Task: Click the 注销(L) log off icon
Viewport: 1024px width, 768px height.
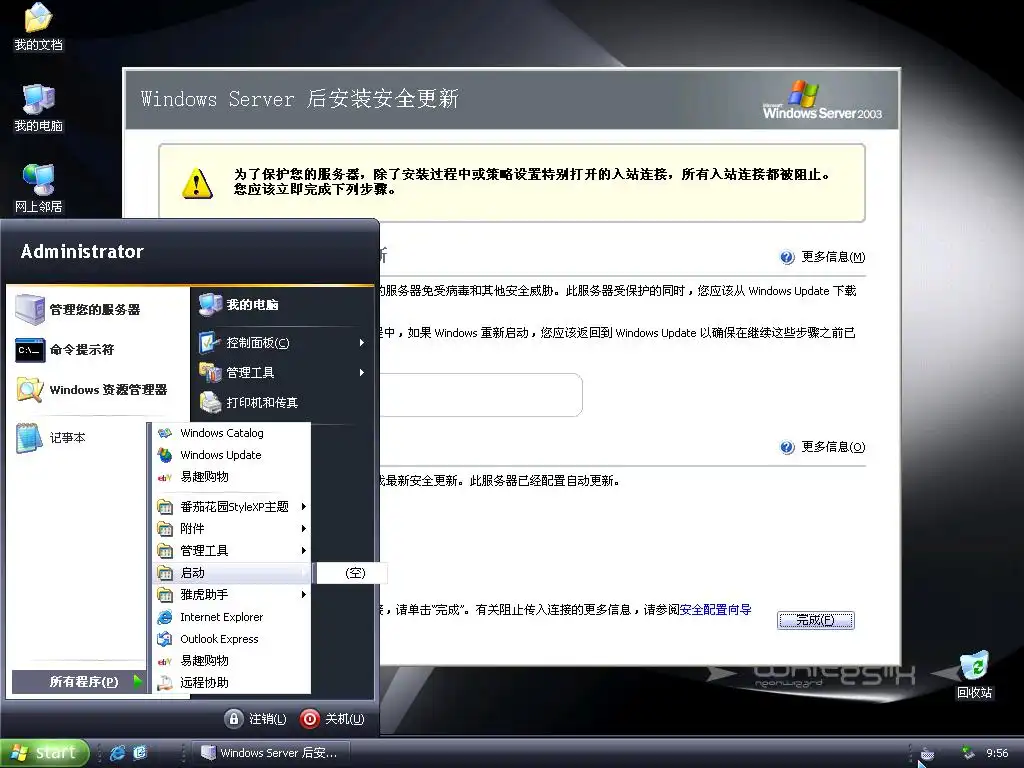Action: (234, 719)
